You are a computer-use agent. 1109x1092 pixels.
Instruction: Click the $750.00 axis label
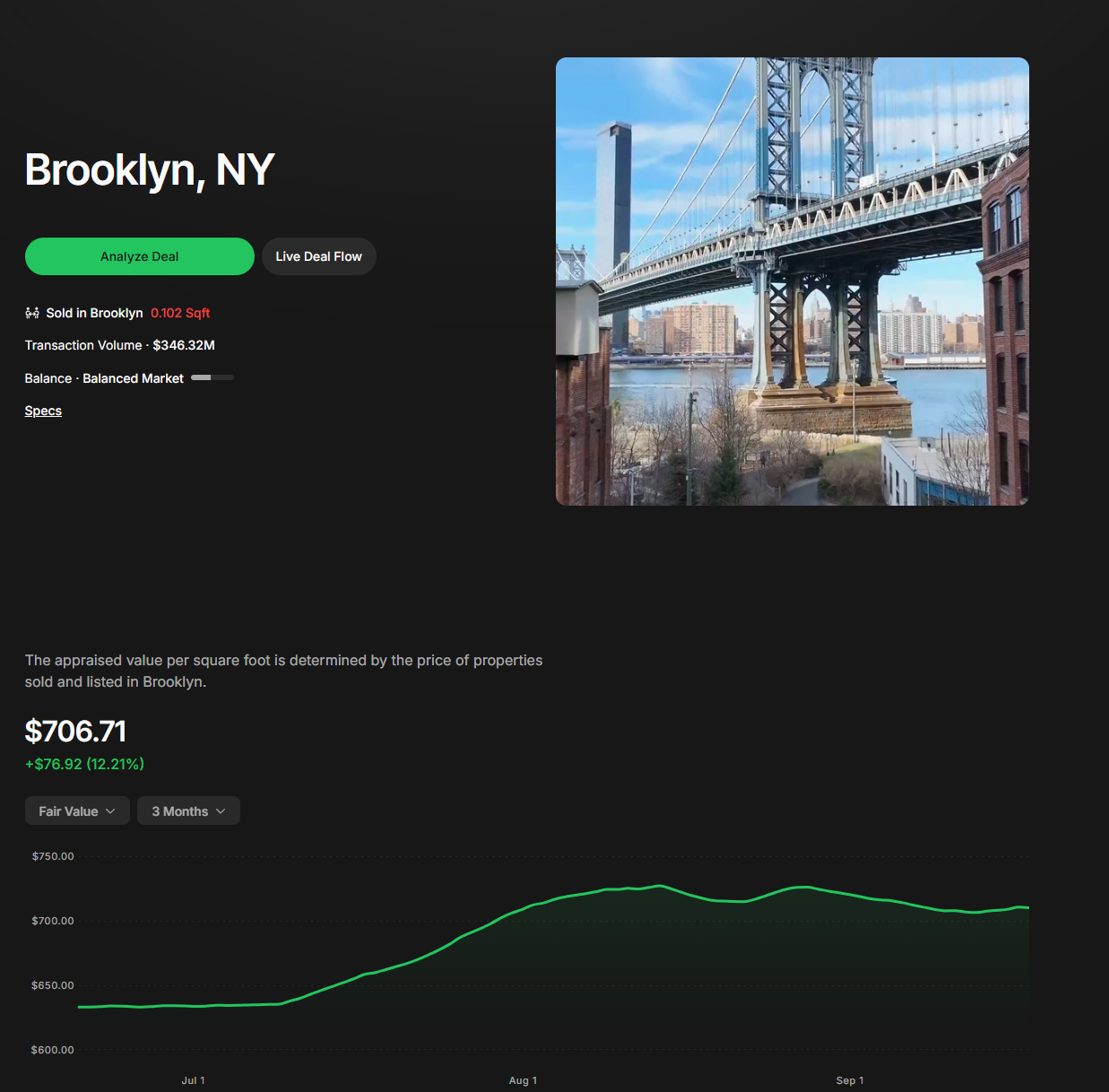53,856
